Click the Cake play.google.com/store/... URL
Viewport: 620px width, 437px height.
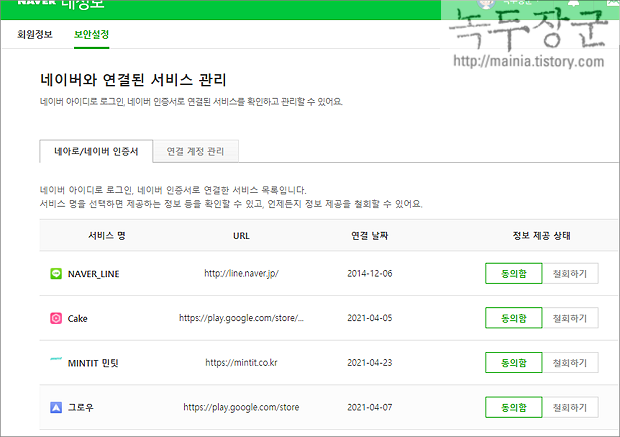point(241,318)
